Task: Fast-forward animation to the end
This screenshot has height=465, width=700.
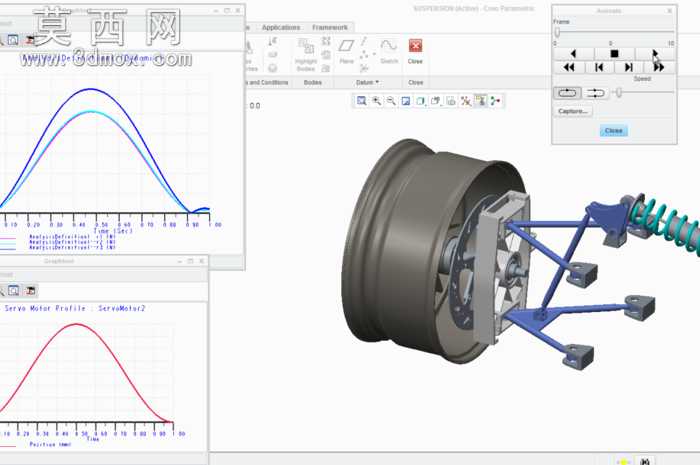Action: click(659, 67)
